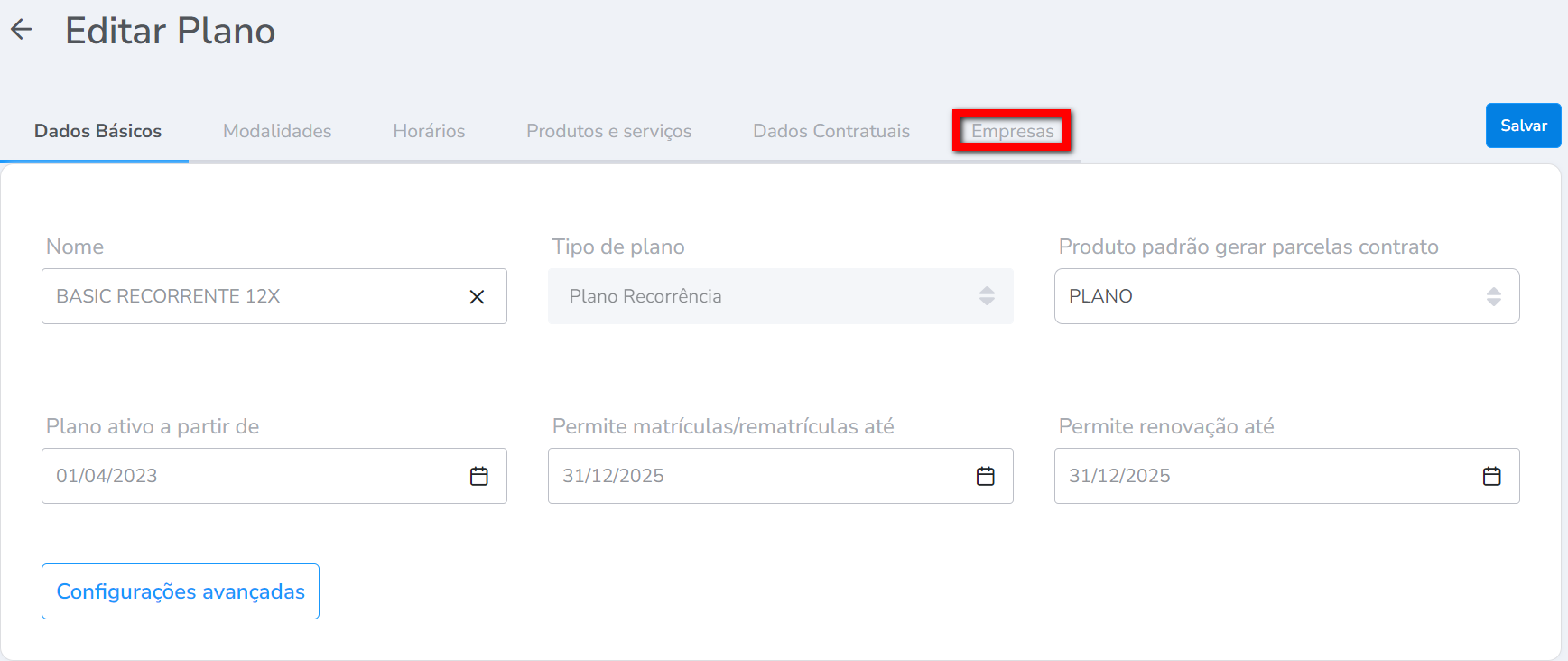
Task: Open Configurações avançadas
Action: point(181,591)
